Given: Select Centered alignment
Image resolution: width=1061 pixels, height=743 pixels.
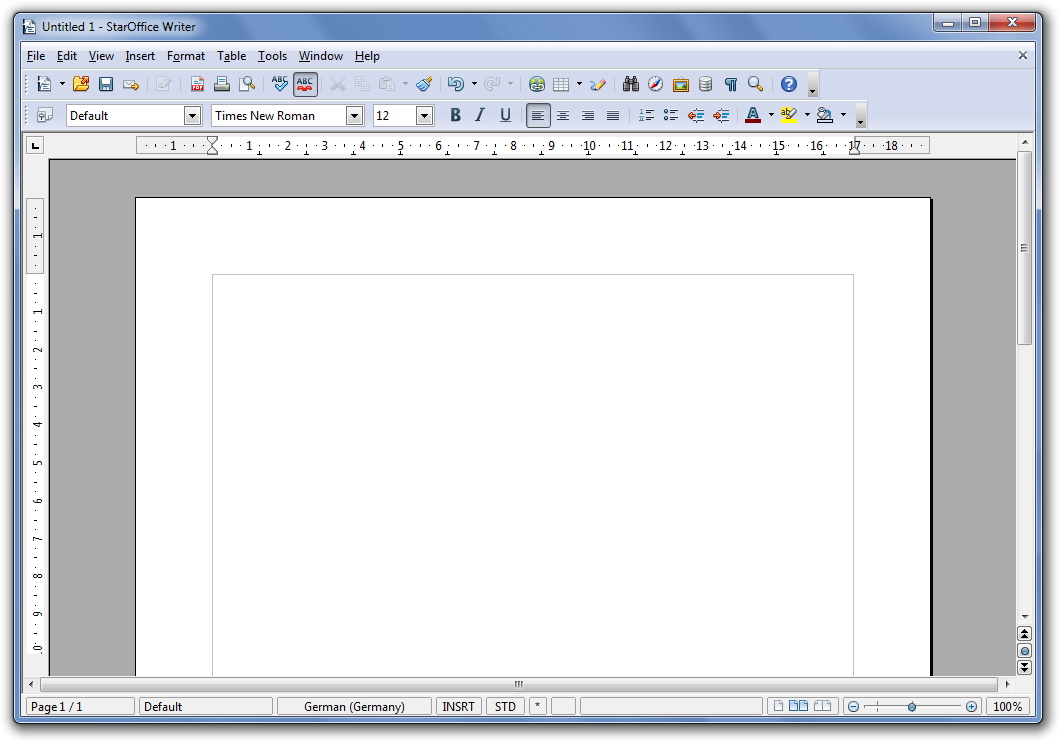Looking at the screenshot, I should (563, 116).
